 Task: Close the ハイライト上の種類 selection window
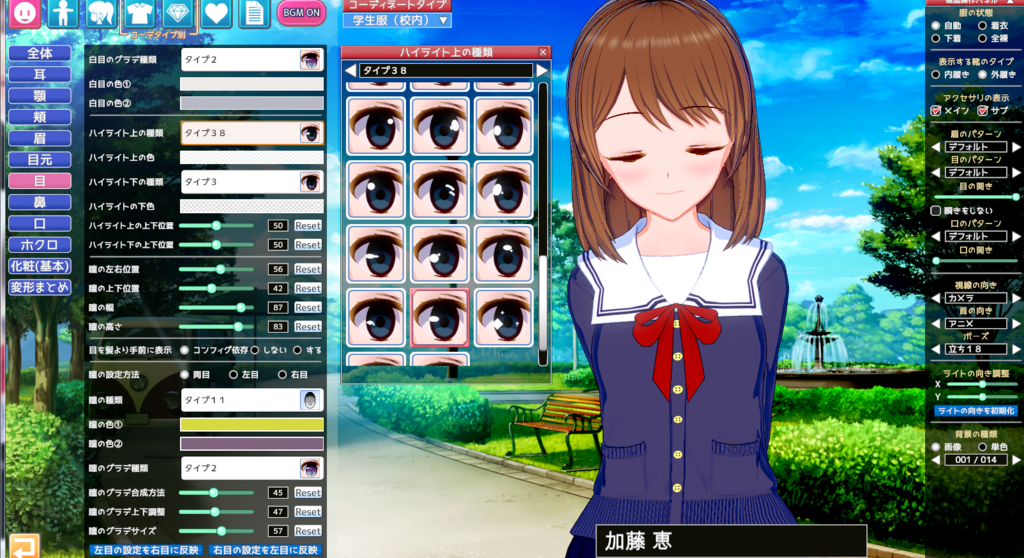click(x=543, y=52)
